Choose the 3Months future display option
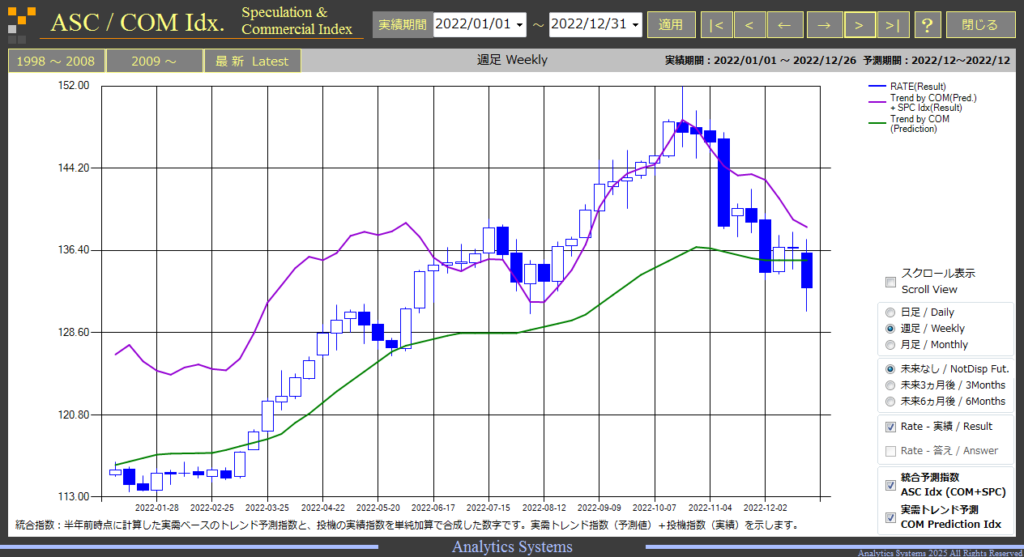The height and width of the screenshot is (557, 1024). coord(889,385)
